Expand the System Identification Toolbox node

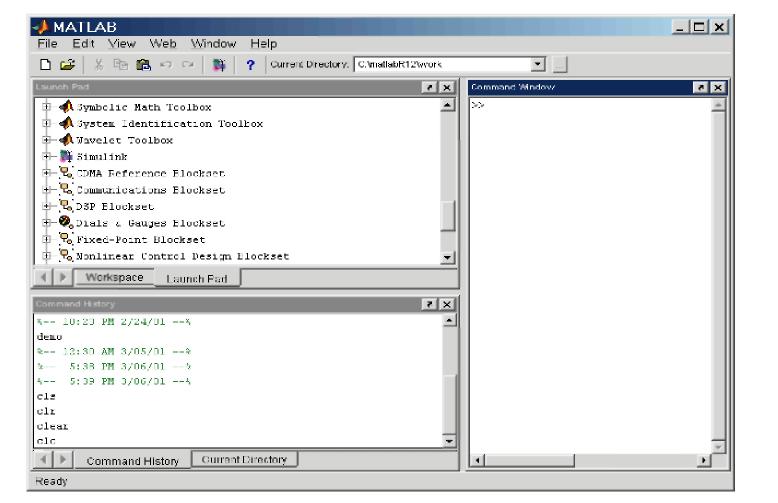tap(47, 123)
